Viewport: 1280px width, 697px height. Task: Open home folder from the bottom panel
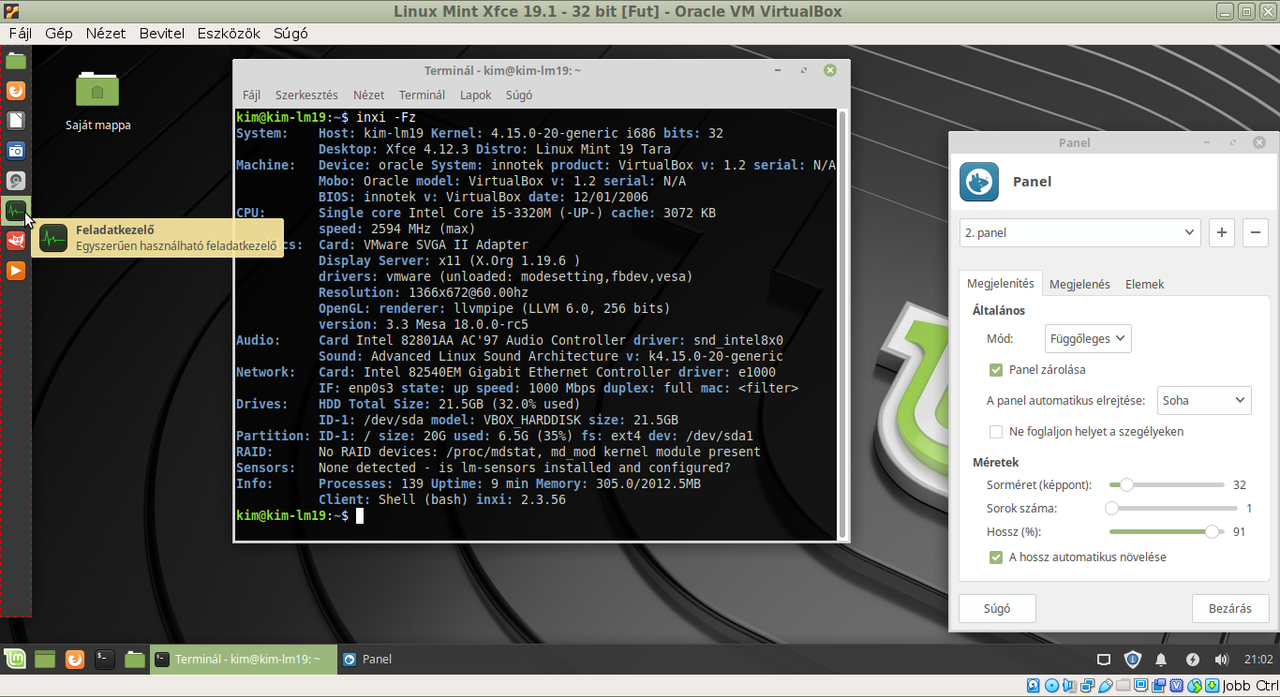[134, 659]
